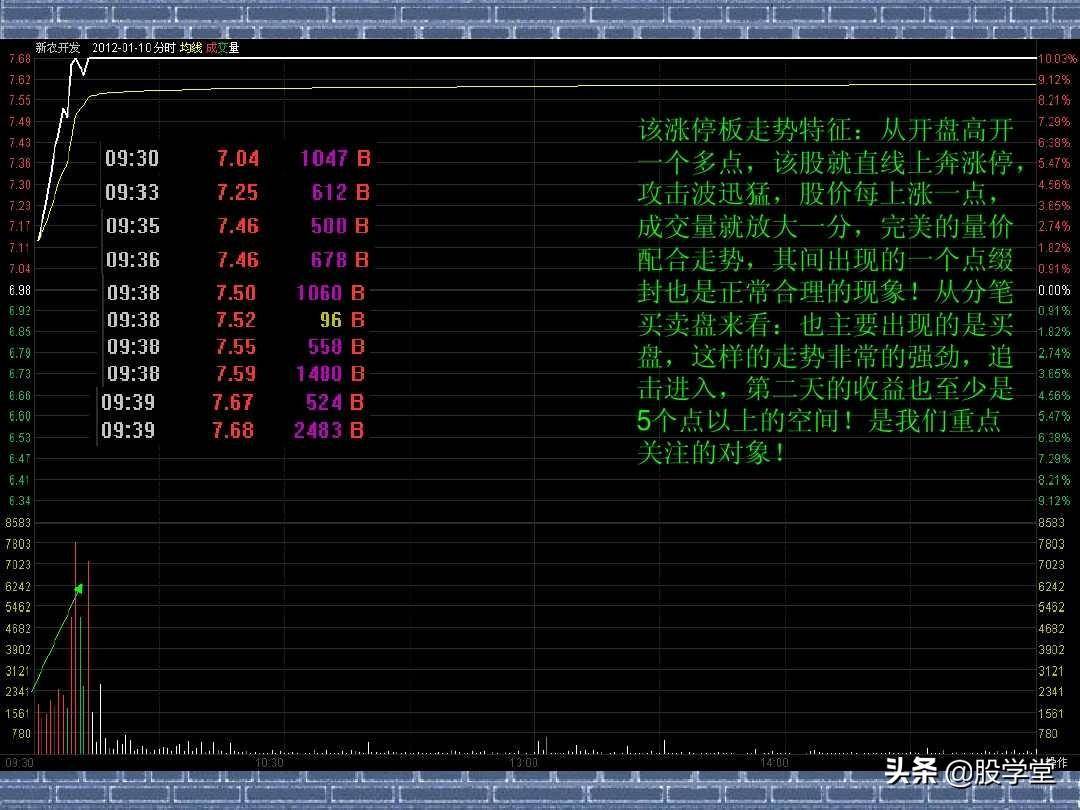Click 7803 on the right volume axis
Viewport: 1080px width, 810px height.
pyautogui.click(x=1051, y=544)
